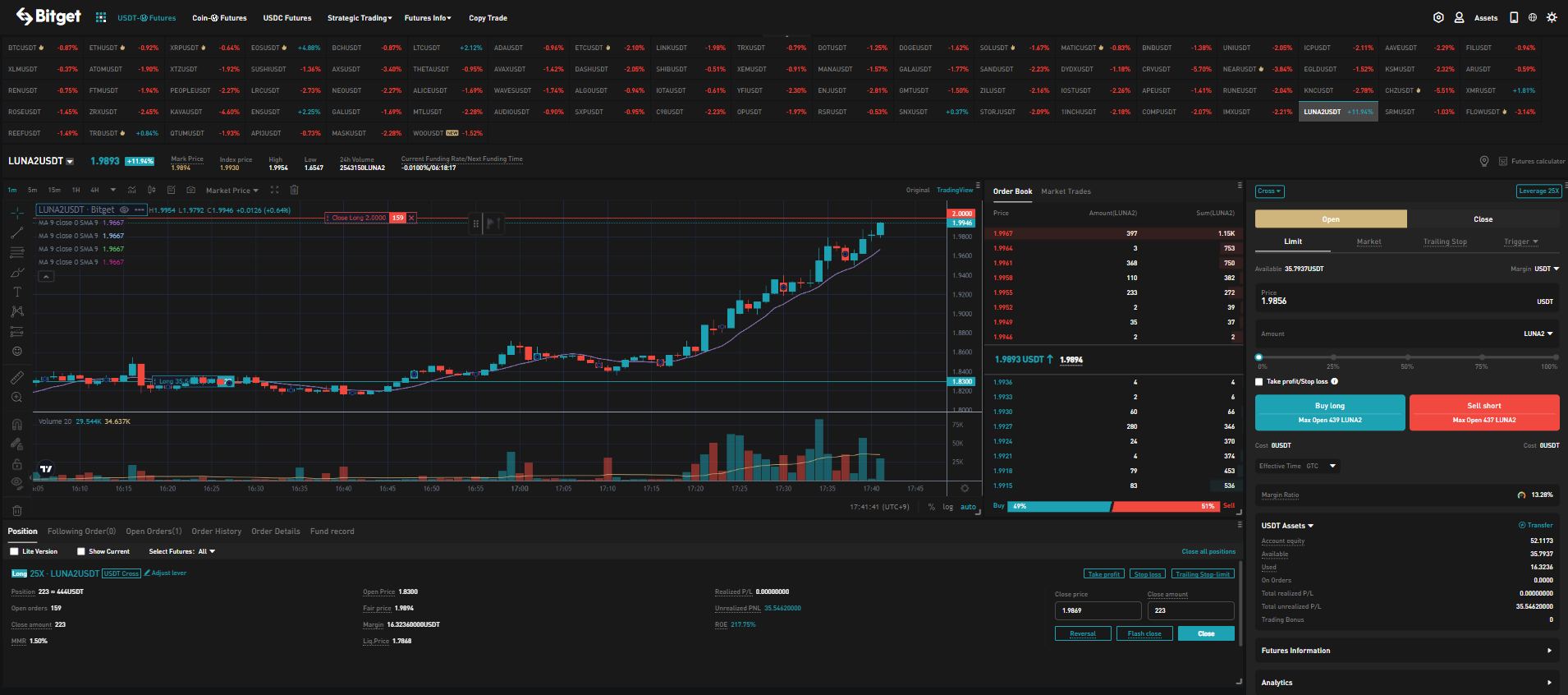
Task: Open chart settings gear icon
Action: click(965, 488)
